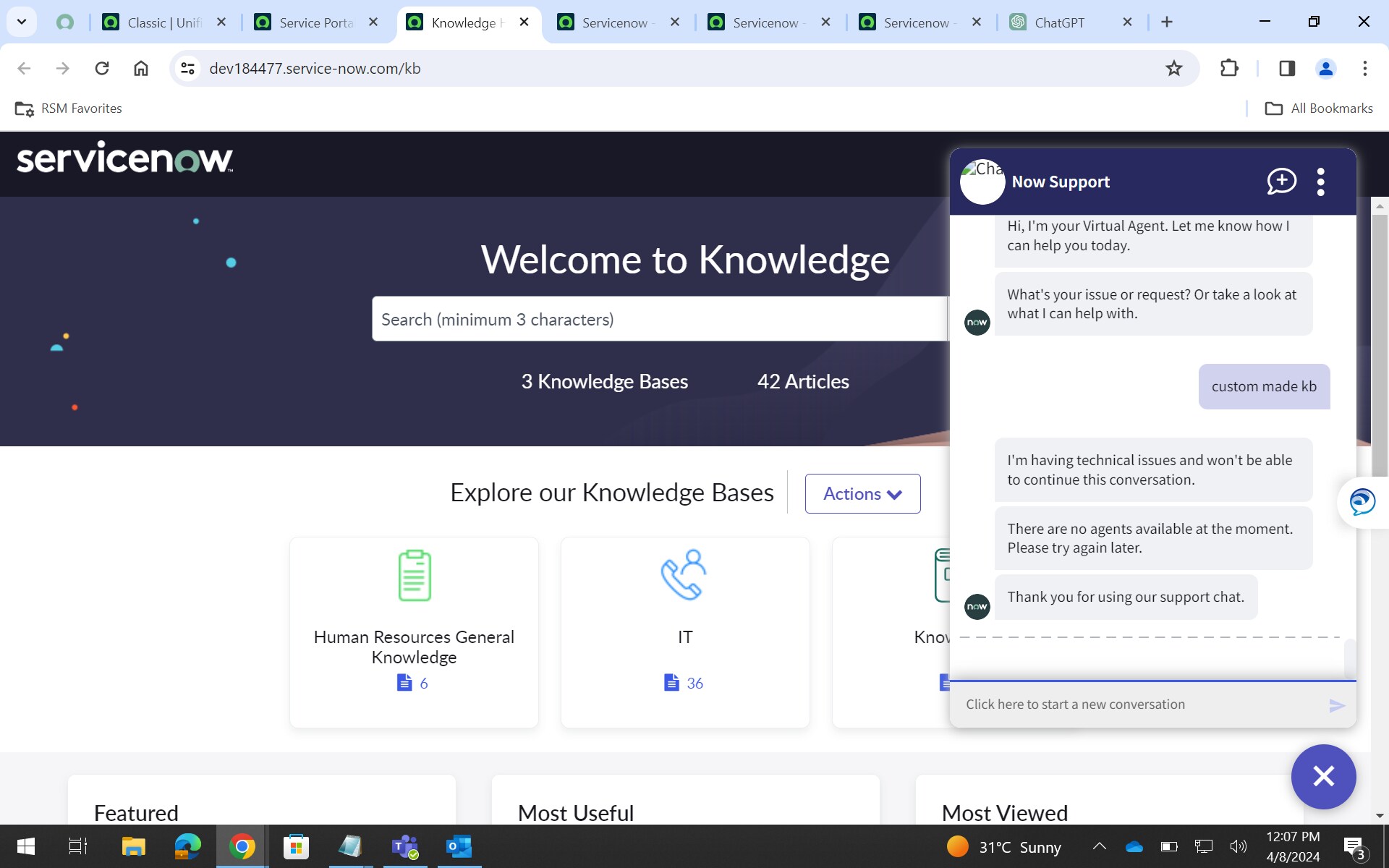Open the Chrome three-dot menu
Screen dimensions: 1389x868
click(x=1365, y=68)
